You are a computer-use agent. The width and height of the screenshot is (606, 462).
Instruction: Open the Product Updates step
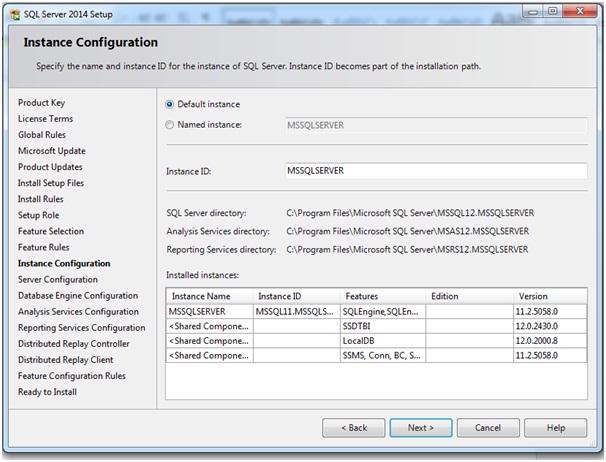click(x=50, y=167)
